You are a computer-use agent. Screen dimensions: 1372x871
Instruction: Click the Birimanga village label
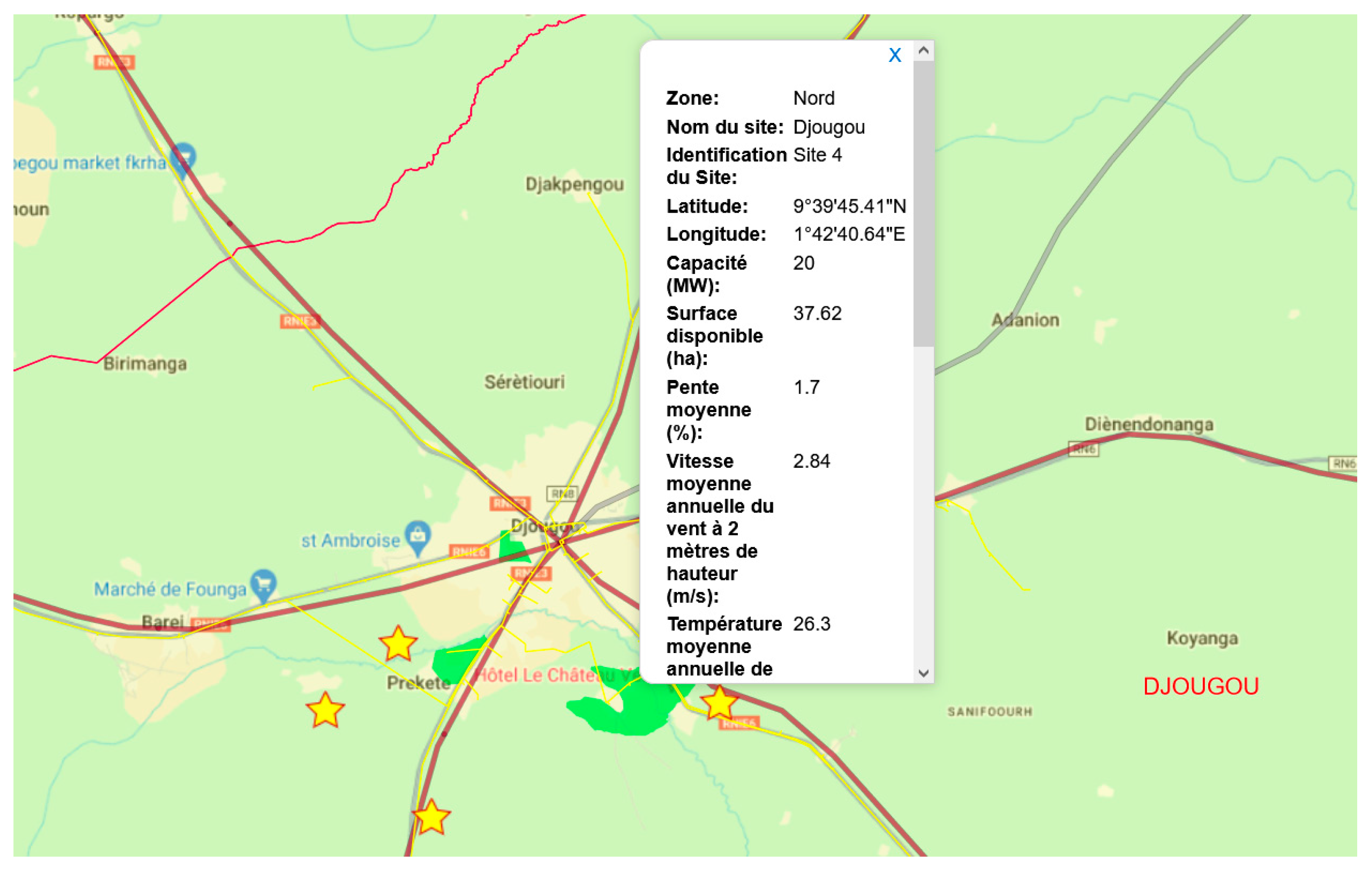145,363
